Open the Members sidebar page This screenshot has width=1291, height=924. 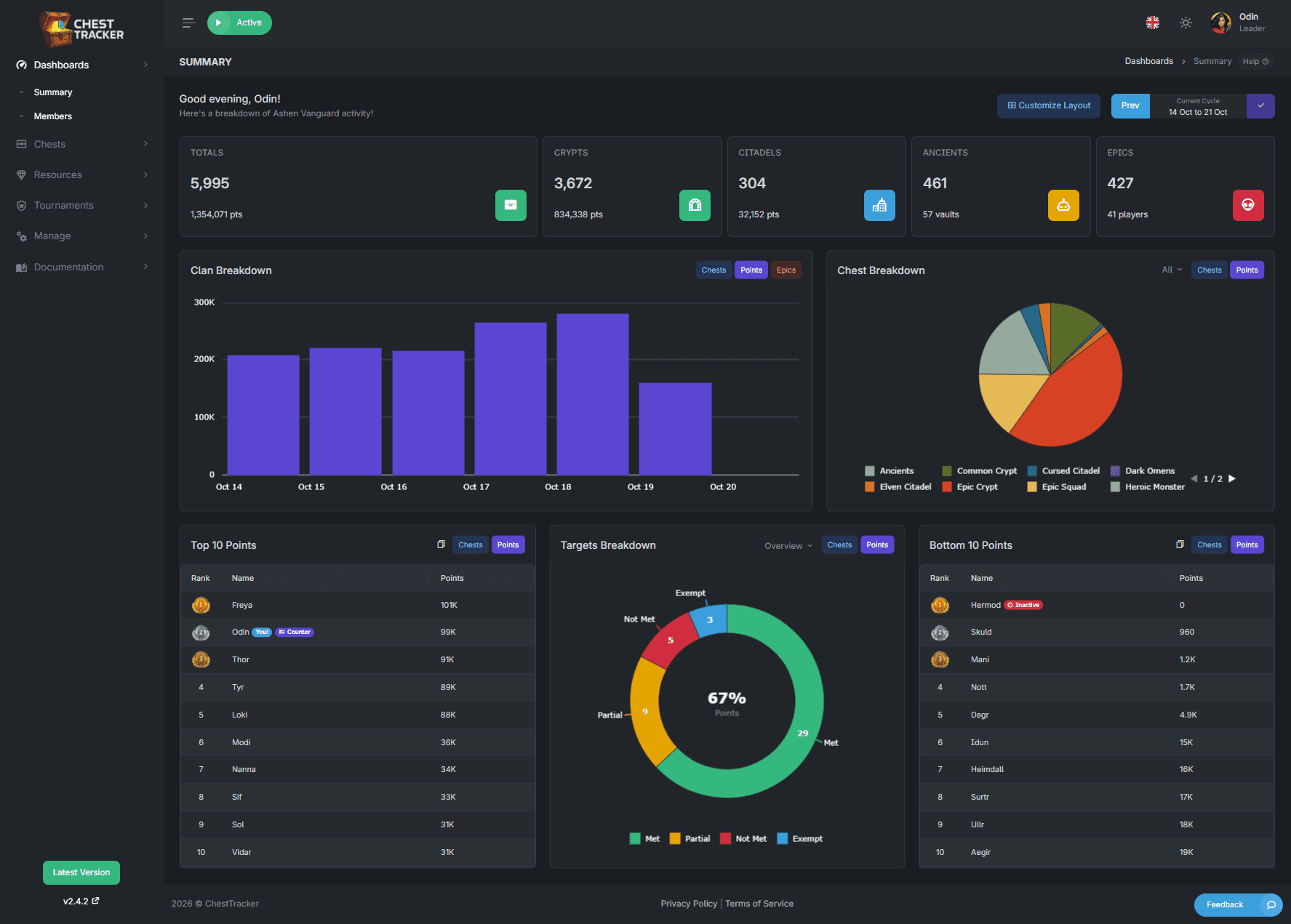(x=52, y=116)
